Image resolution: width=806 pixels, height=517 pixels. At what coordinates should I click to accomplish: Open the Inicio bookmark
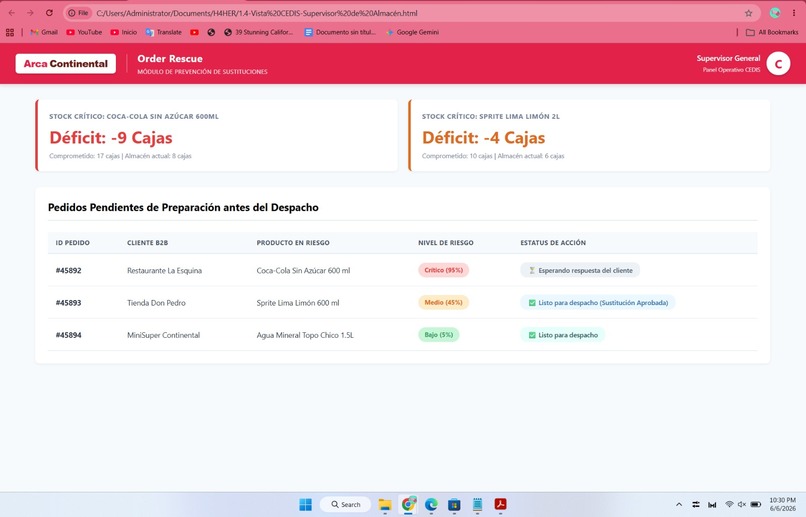pos(124,32)
